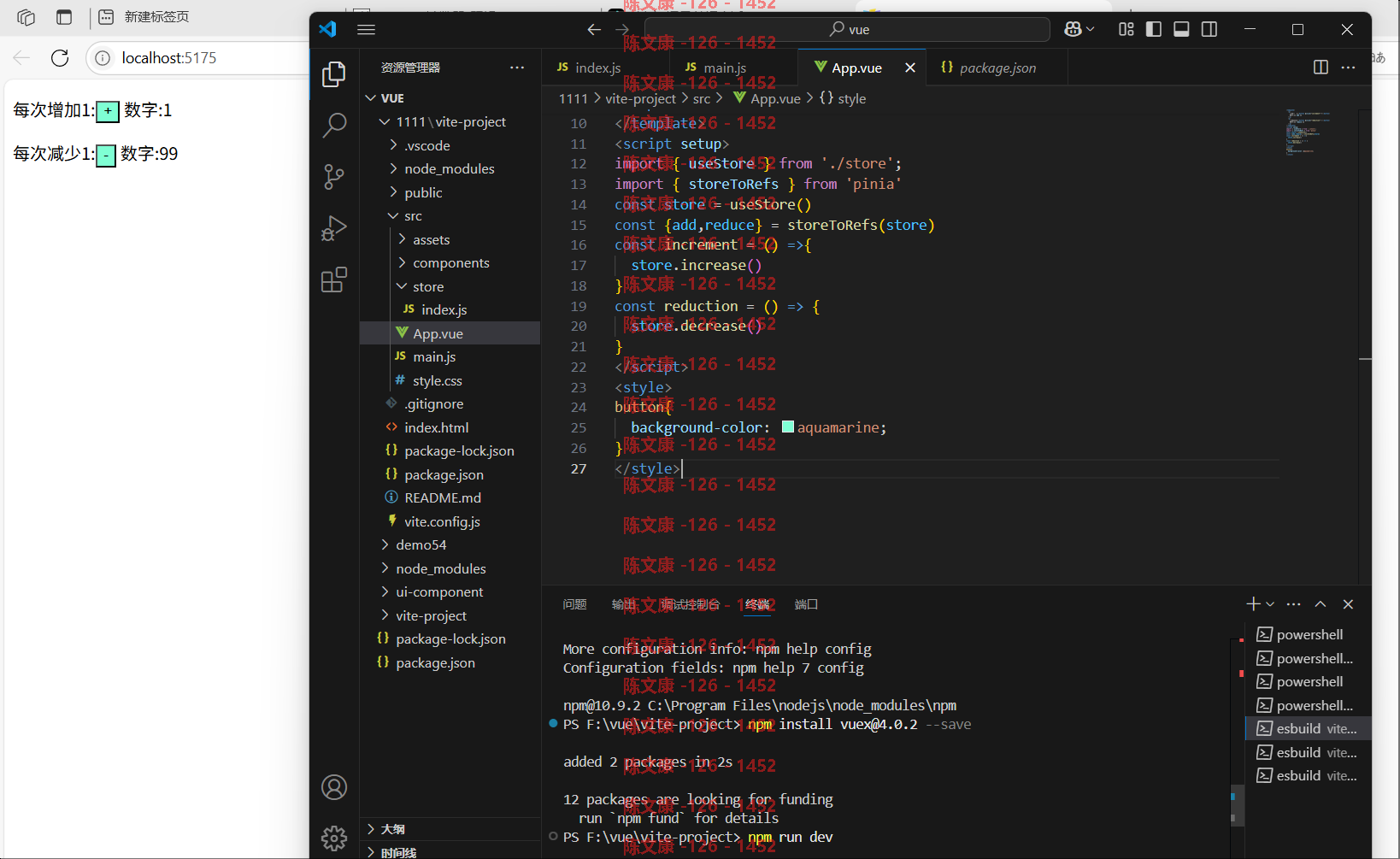Screen dimensions: 1400x859
Task: Customize layout icon in title bar
Action: pos(1126,29)
